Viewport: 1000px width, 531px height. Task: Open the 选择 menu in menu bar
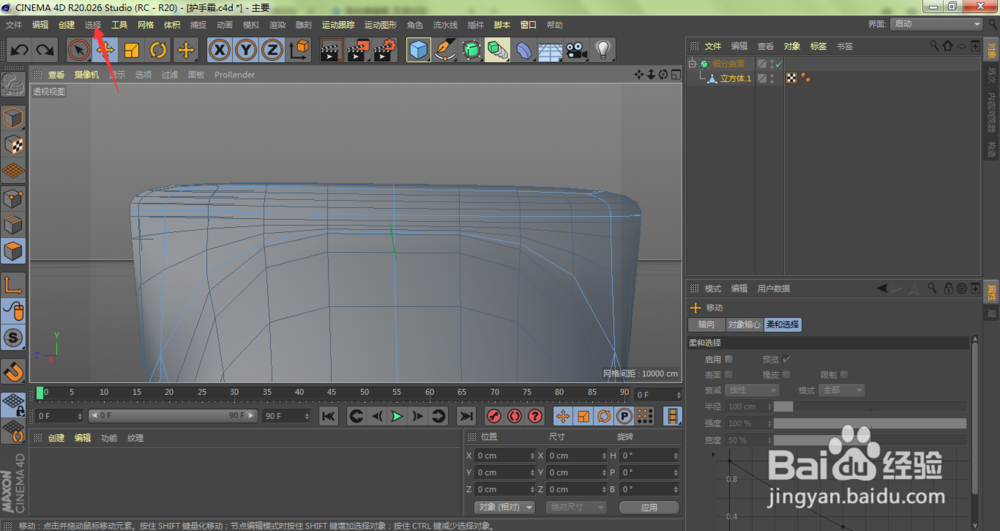[x=93, y=24]
